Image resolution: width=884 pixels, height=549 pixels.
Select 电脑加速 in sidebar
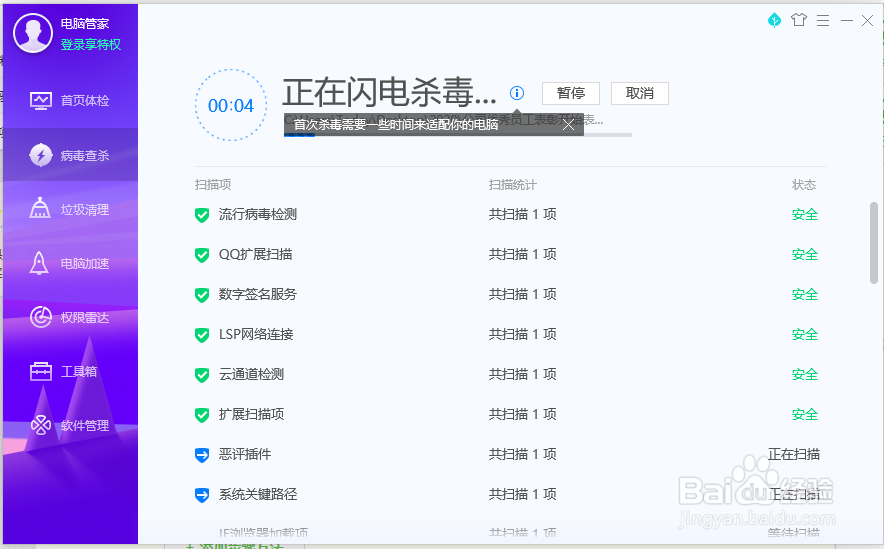click(70, 263)
